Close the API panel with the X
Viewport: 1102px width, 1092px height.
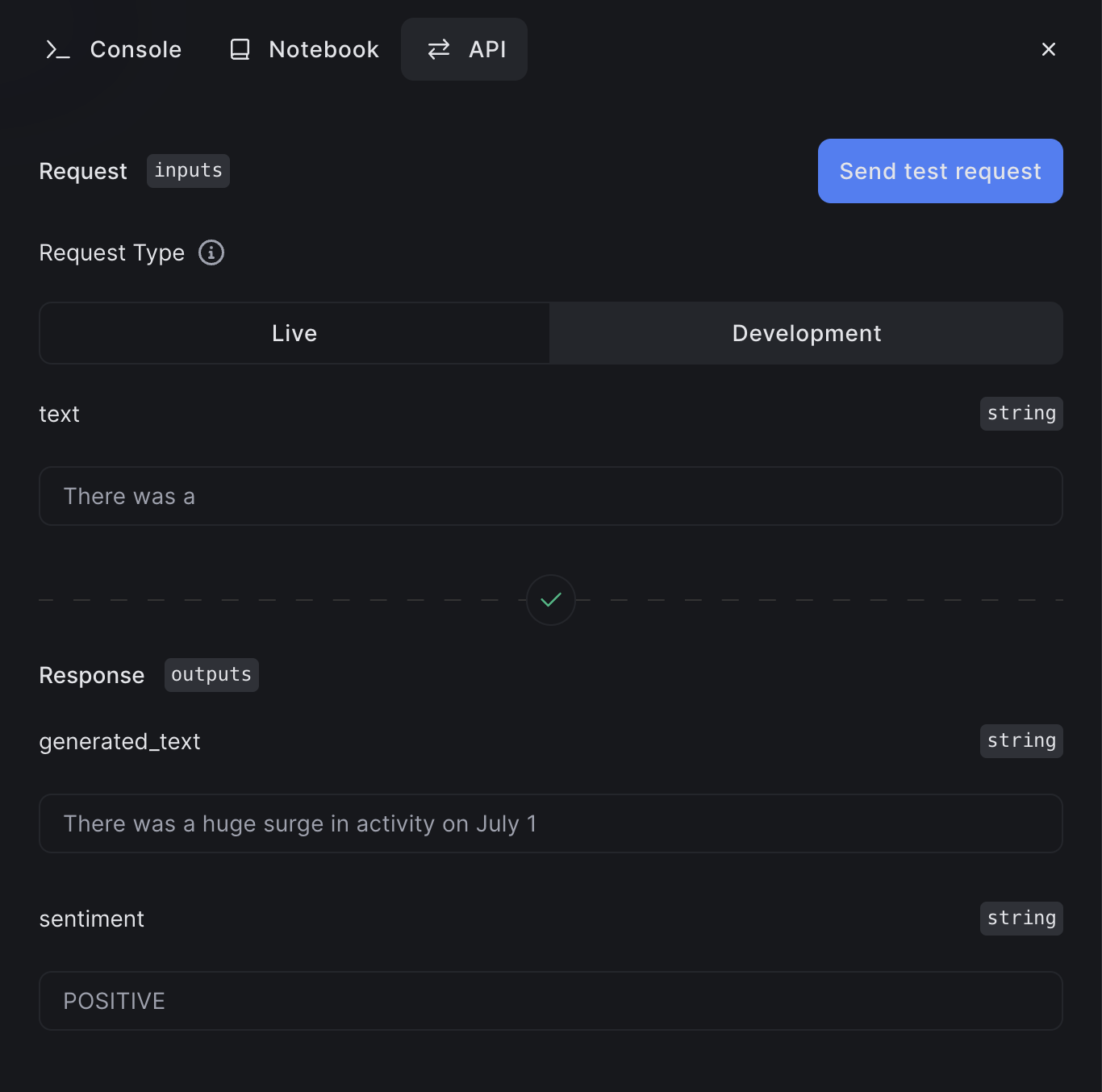[x=1049, y=49]
